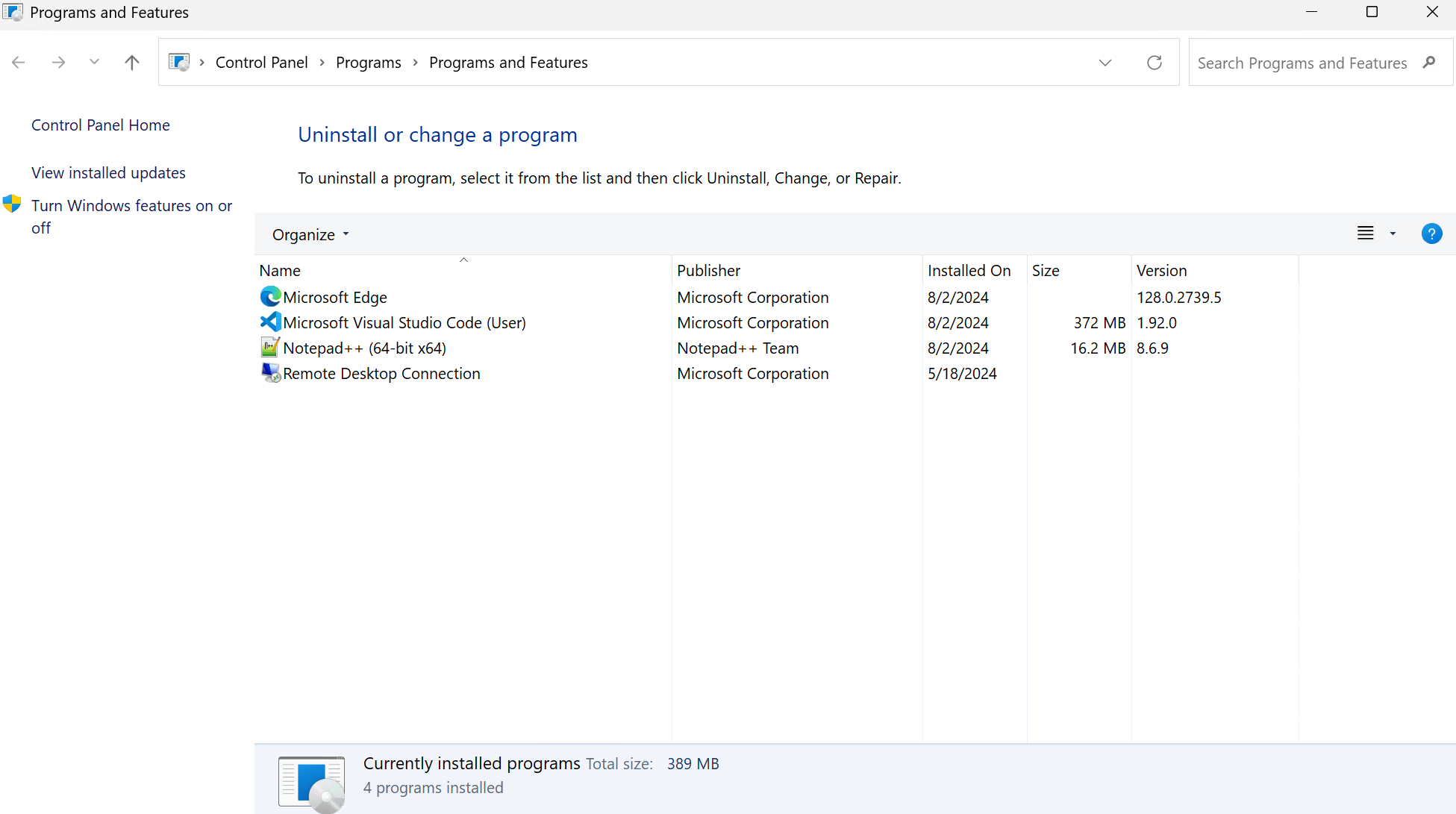Click the Visual Studio Code program icon
Viewport: 1456px width, 814px height.
[270, 322]
